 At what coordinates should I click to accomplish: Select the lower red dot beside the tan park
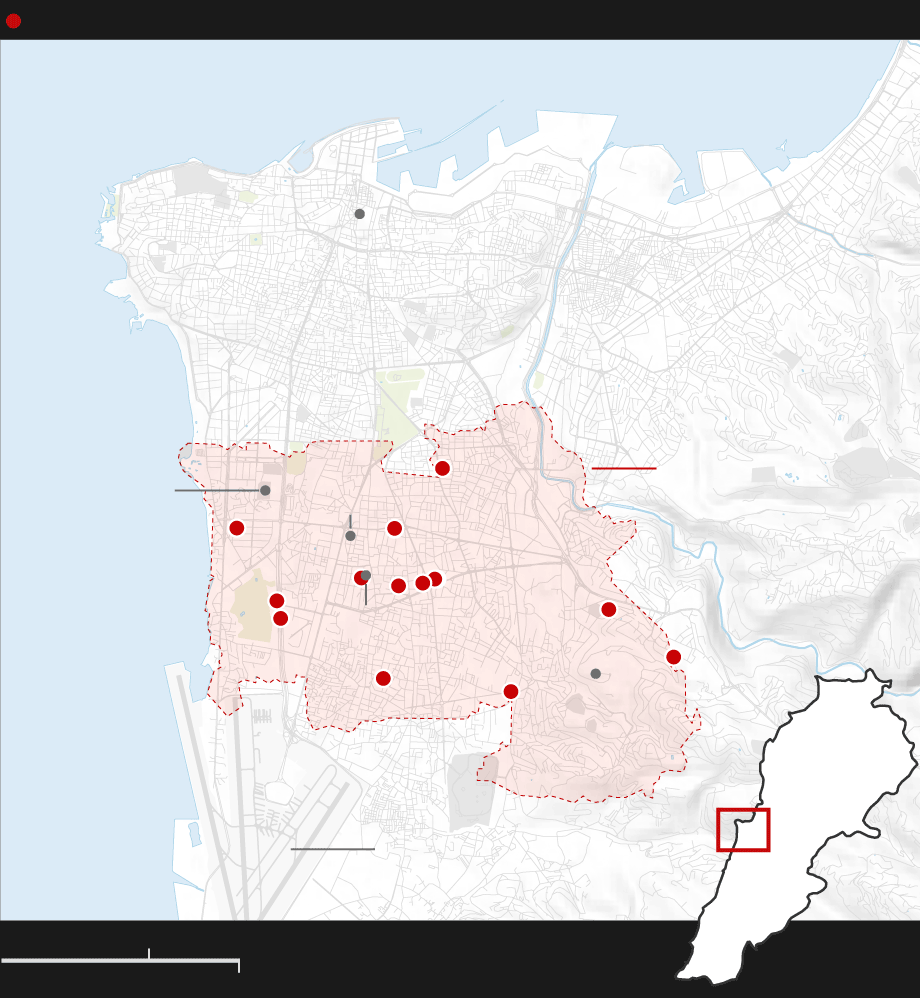coord(280,618)
